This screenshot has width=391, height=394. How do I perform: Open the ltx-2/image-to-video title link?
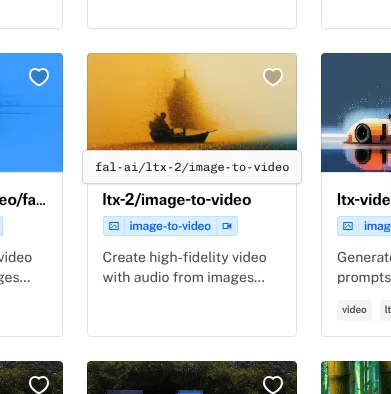pyautogui.click(x=177, y=200)
